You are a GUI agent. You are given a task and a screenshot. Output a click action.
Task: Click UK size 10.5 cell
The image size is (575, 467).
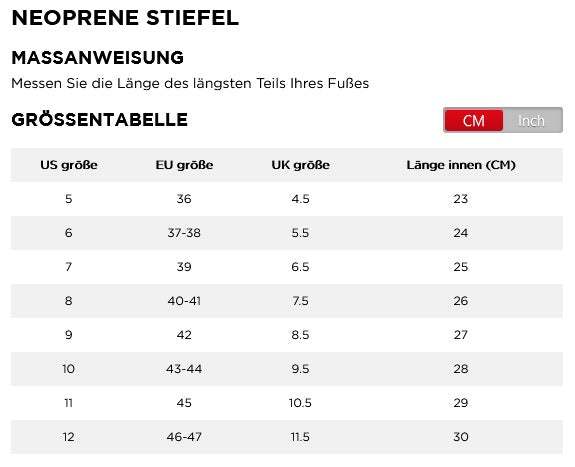point(300,403)
